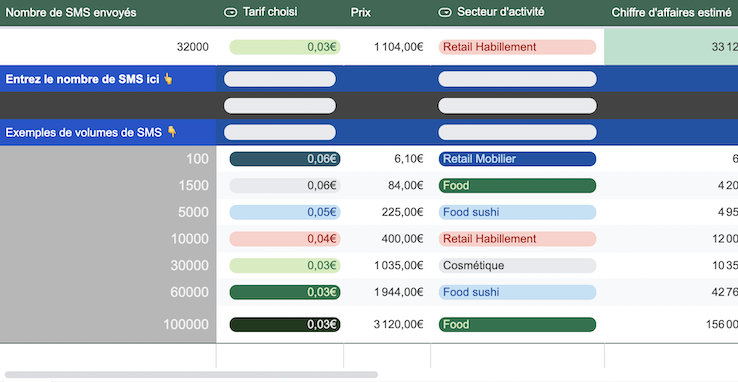Click the Entrez le nombre de SMS ici cell
Screen dimensions: 738x382
(x=108, y=79)
